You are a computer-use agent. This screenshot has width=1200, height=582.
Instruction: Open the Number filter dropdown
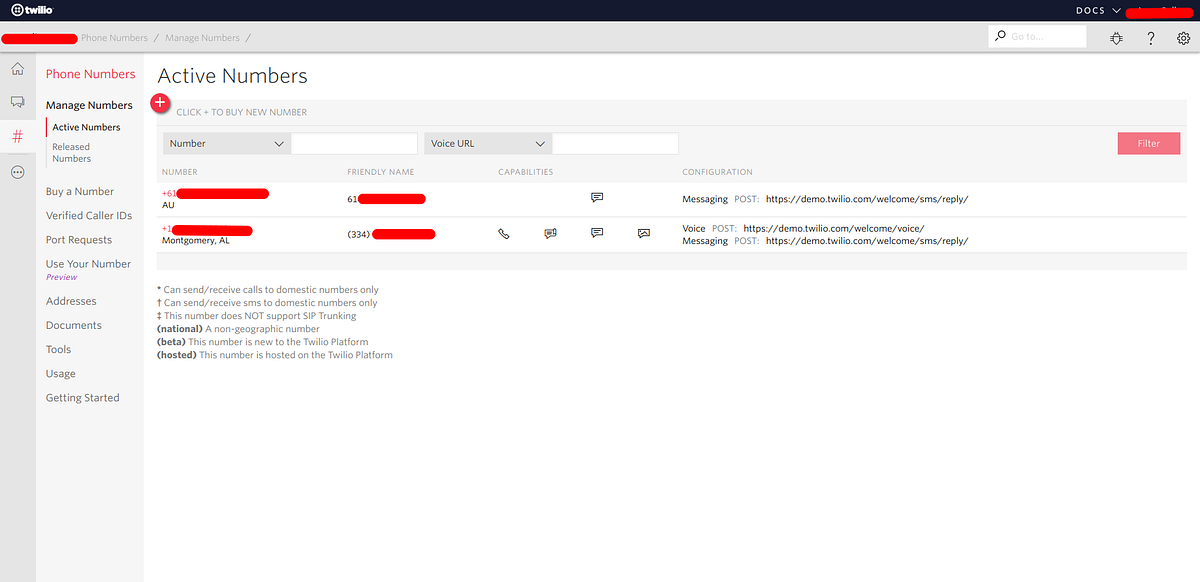226,143
